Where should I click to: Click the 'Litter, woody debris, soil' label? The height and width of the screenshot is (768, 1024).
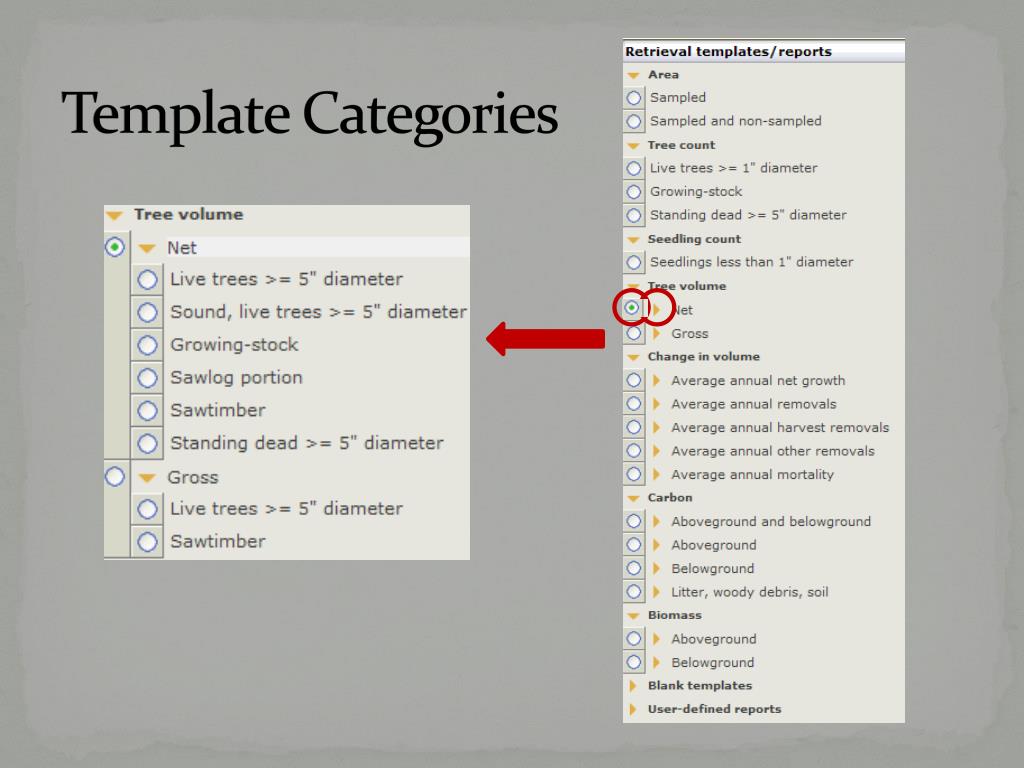tap(750, 592)
